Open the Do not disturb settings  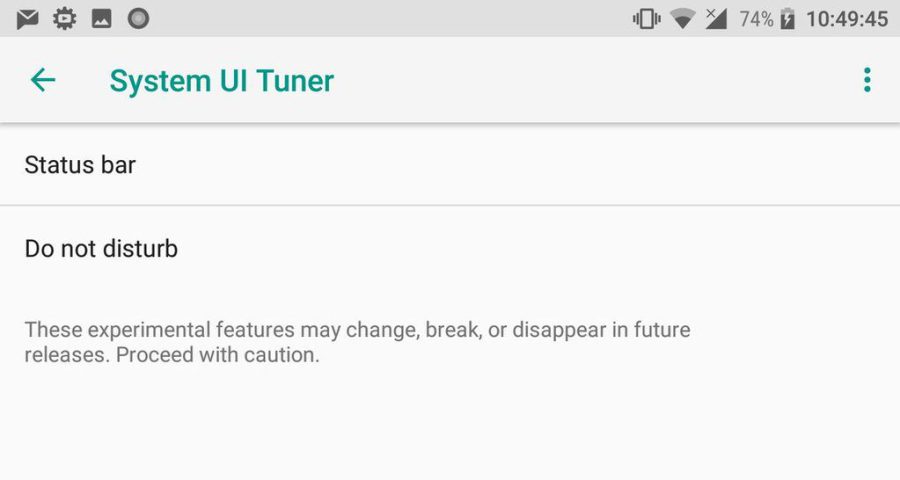tap(101, 248)
